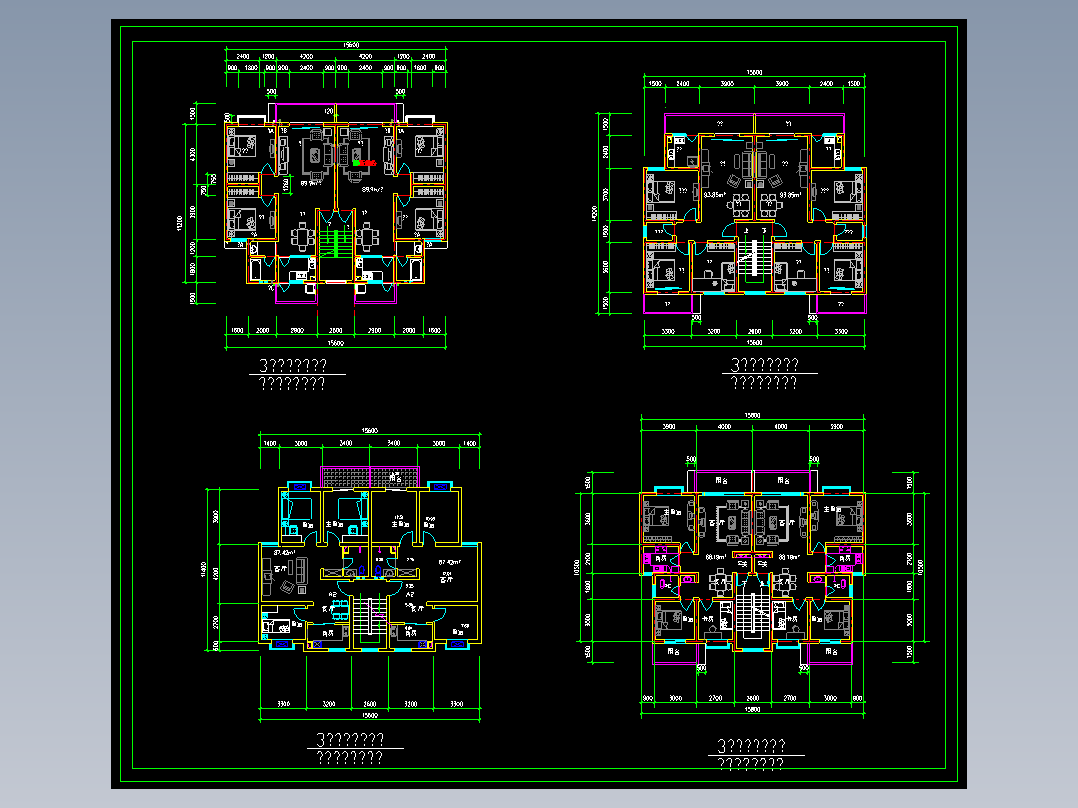
Task: Select the right 10500 dimension of bottom-right plan
Action: [x=921, y=567]
